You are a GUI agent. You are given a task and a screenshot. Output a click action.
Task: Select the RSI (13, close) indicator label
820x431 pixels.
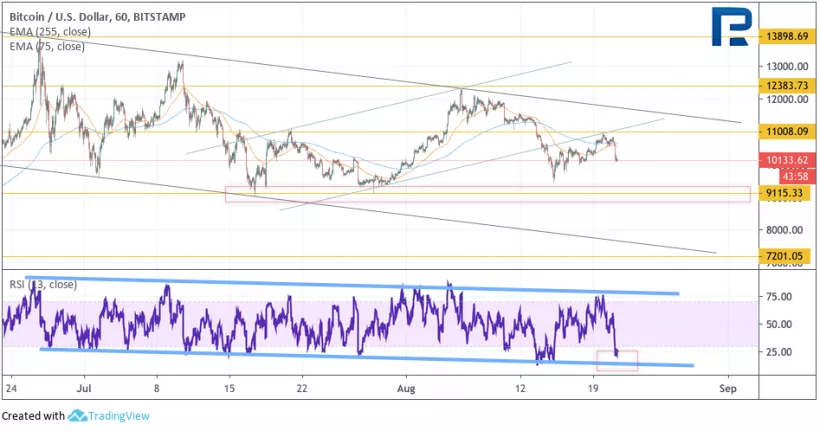pos(40,285)
